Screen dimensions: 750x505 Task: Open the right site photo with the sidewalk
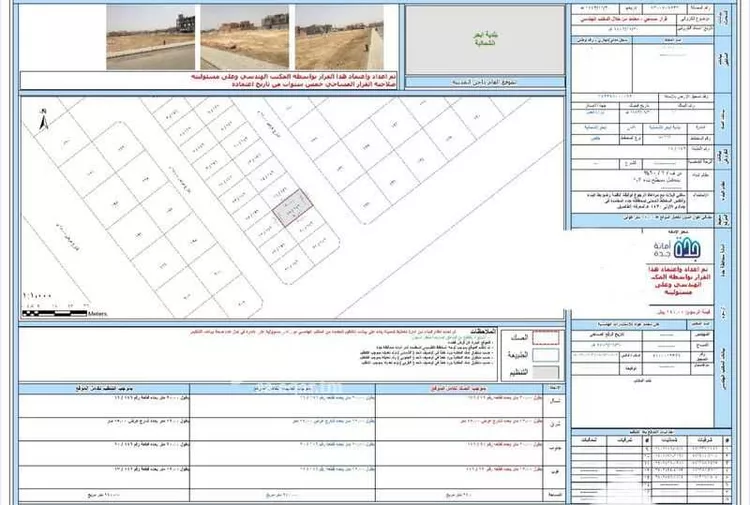click(x=339, y=37)
